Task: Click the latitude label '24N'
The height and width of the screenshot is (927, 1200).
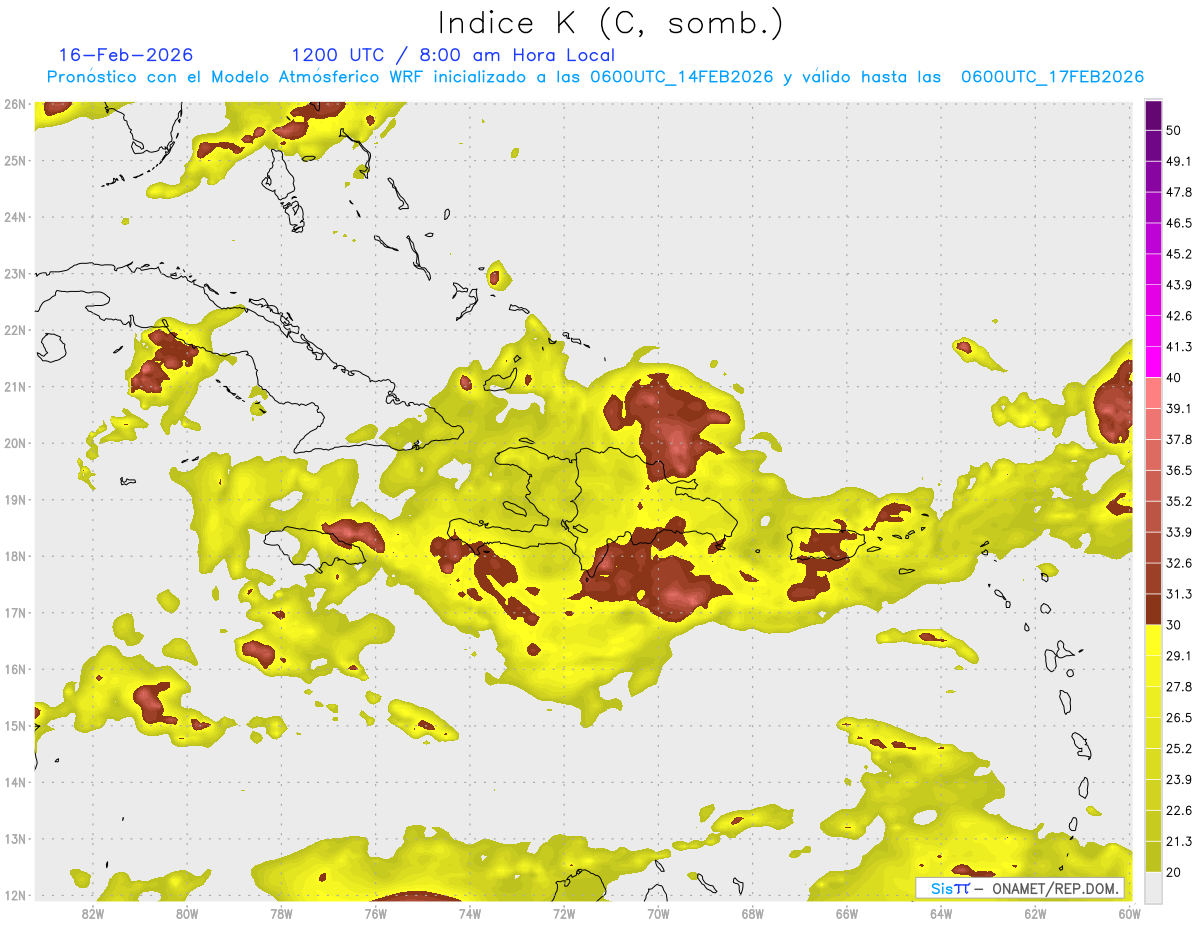Action: pyautogui.click(x=15, y=217)
